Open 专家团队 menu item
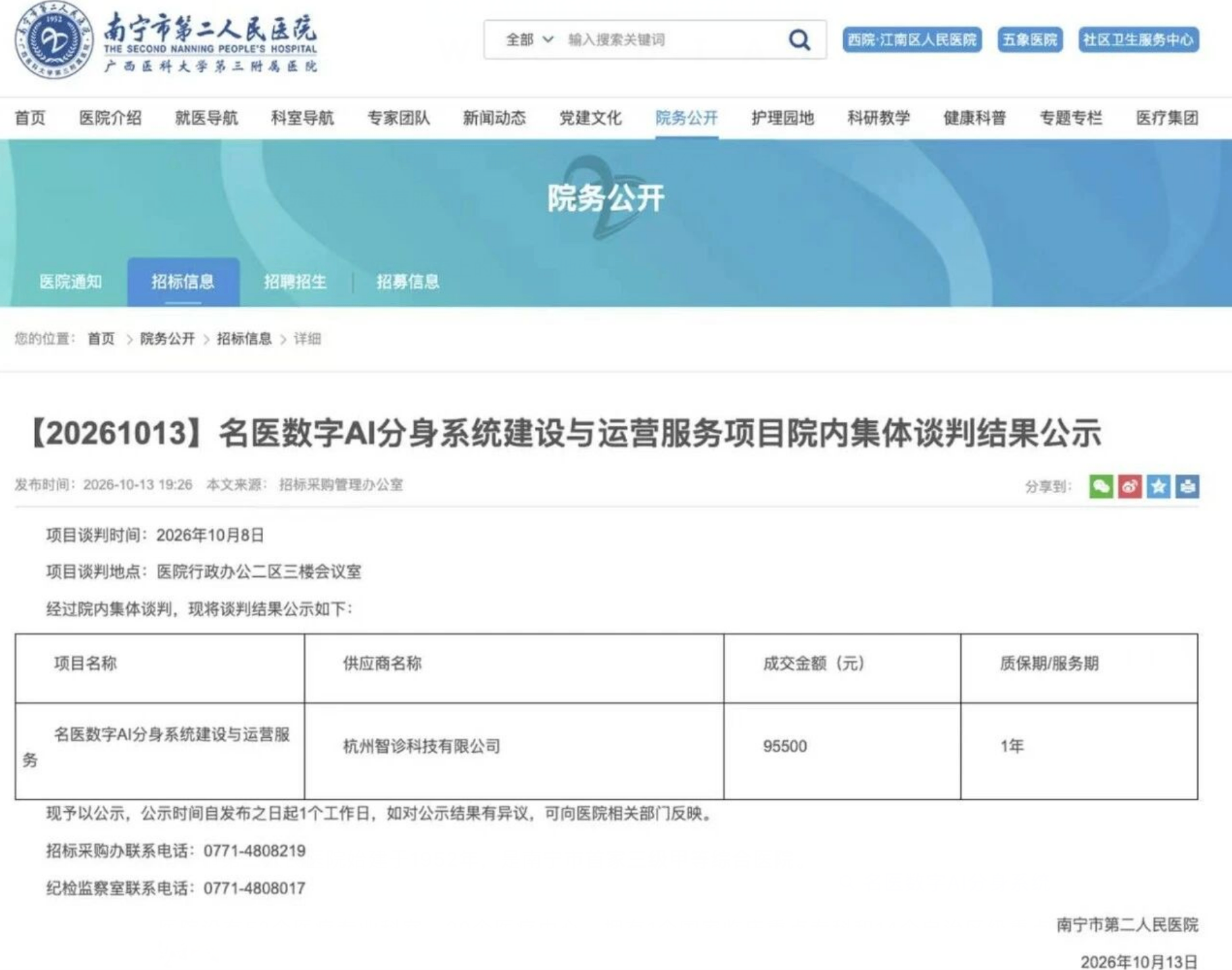Image resolution: width=1232 pixels, height=970 pixels. [398, 118]
